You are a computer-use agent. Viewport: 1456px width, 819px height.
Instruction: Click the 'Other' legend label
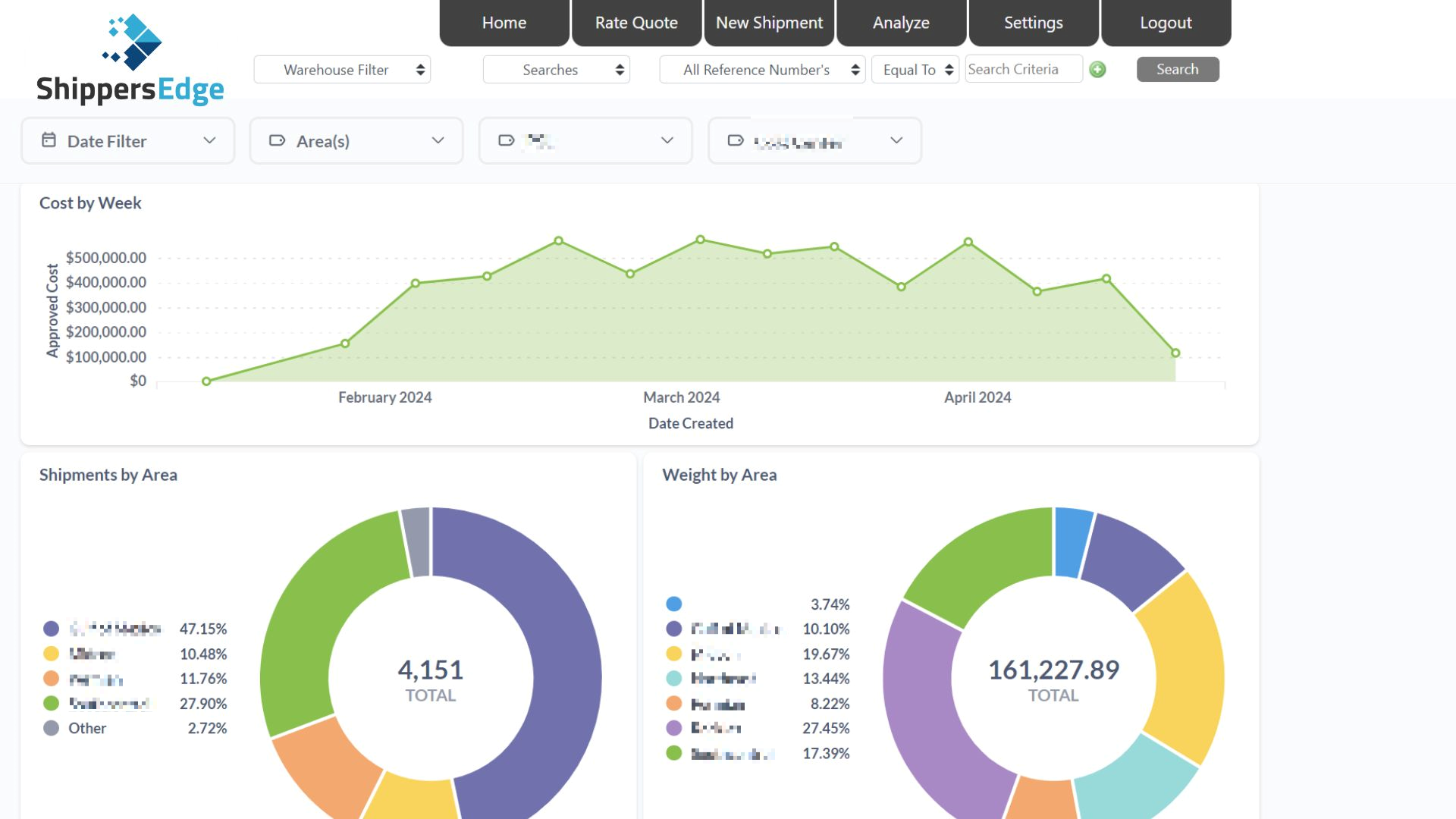pyautogui.click(x=87, y=728)
